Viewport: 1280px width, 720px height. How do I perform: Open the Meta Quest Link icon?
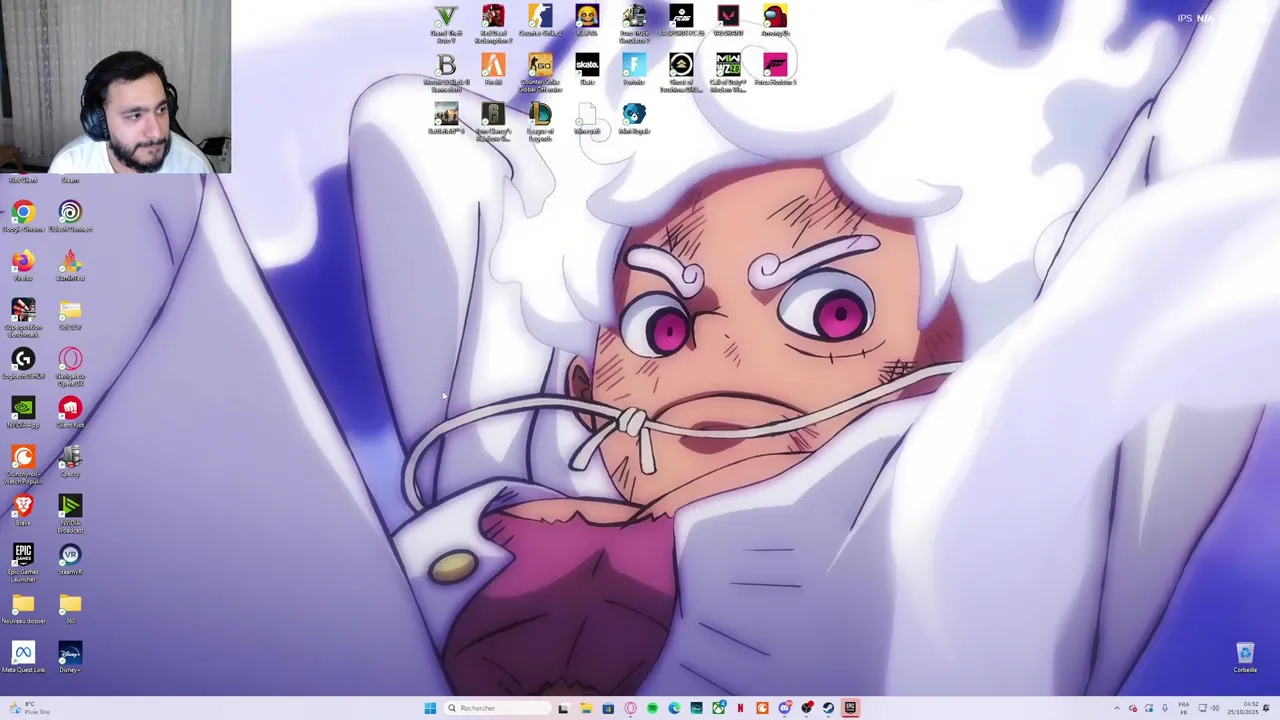pyautogui.click(x=23, y=657)
